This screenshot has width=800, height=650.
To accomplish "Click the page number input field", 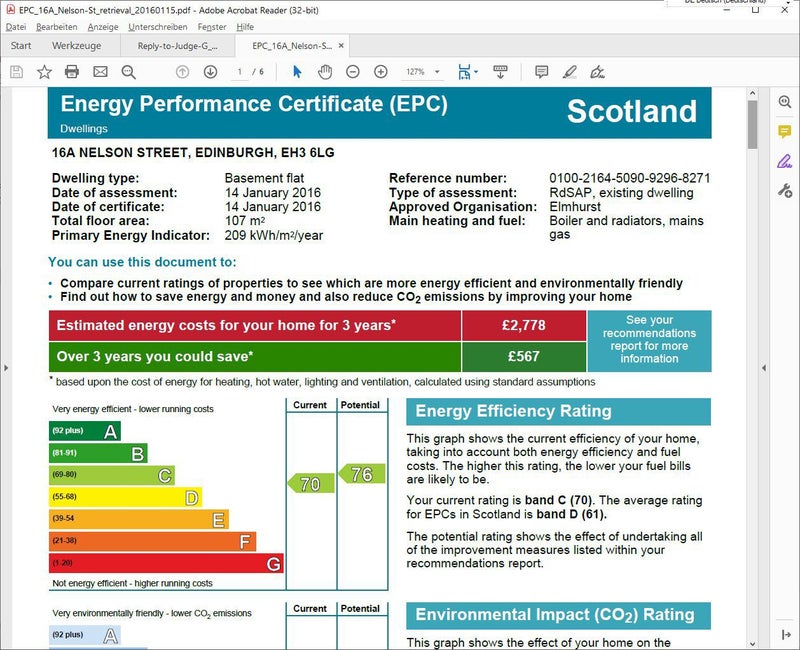I will 240,72.
